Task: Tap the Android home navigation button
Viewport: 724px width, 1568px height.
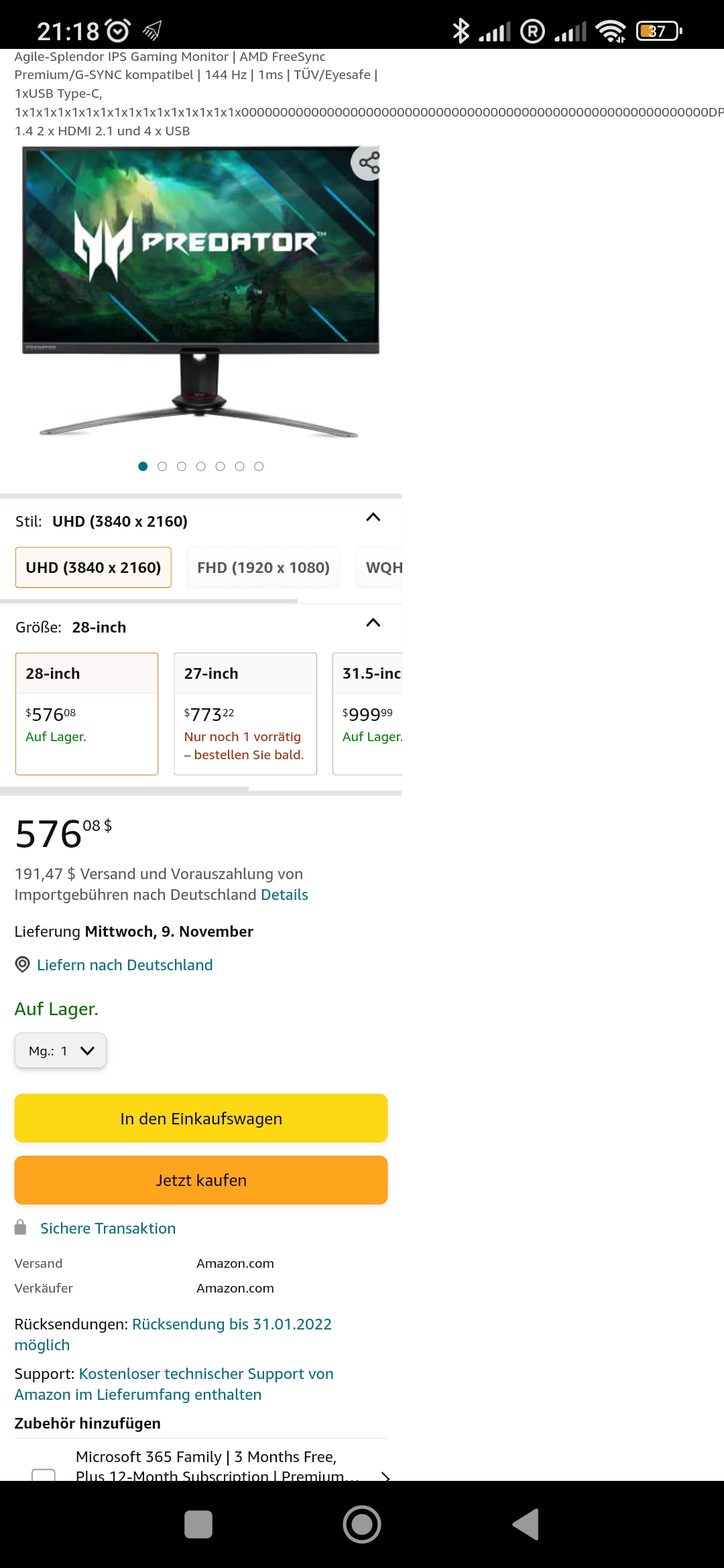Action: 362,1524
